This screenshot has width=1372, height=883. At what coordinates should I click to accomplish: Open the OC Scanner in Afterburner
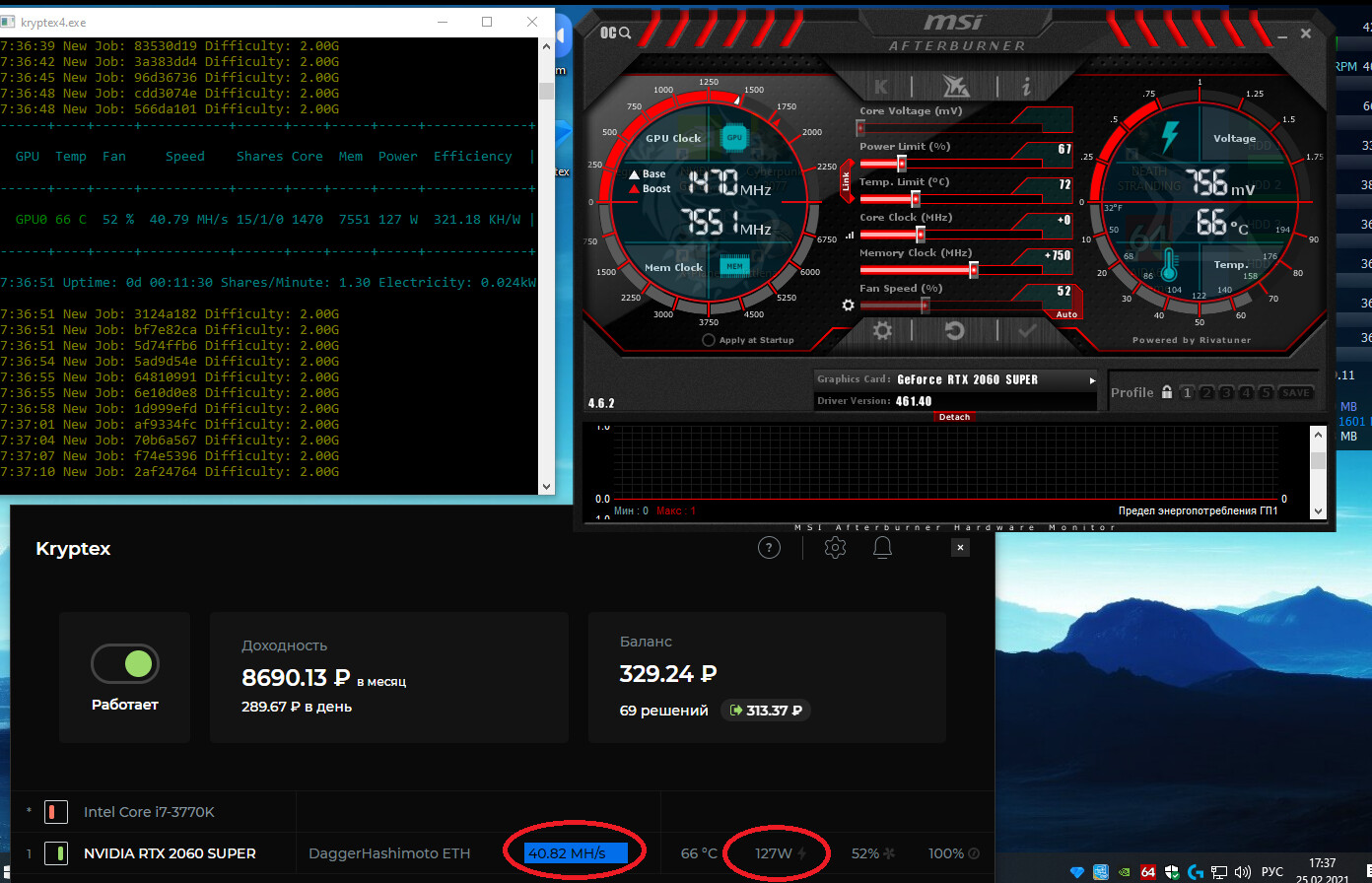(616, 34)
